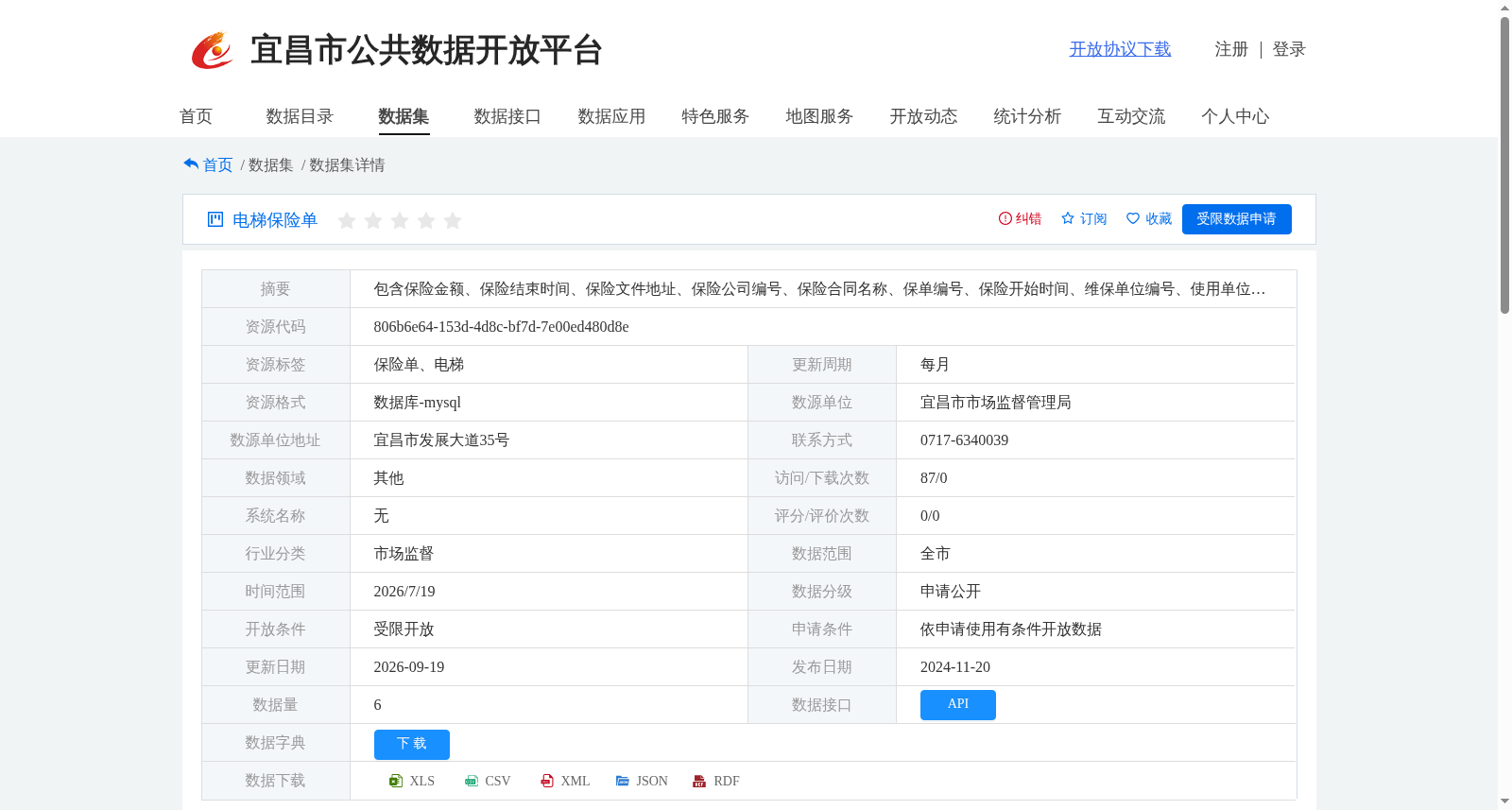
Task: Download the data dictionary with 下载
Action: pyautogui.click(x=411, y=745)
